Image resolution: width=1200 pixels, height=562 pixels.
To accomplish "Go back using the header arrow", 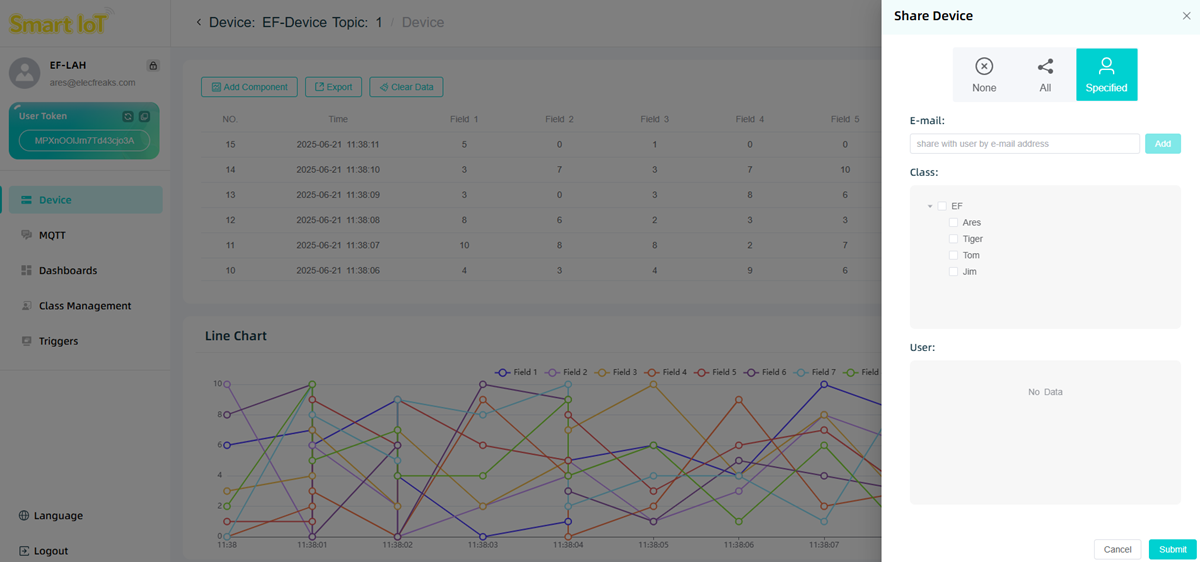I will tap(198, 22).
